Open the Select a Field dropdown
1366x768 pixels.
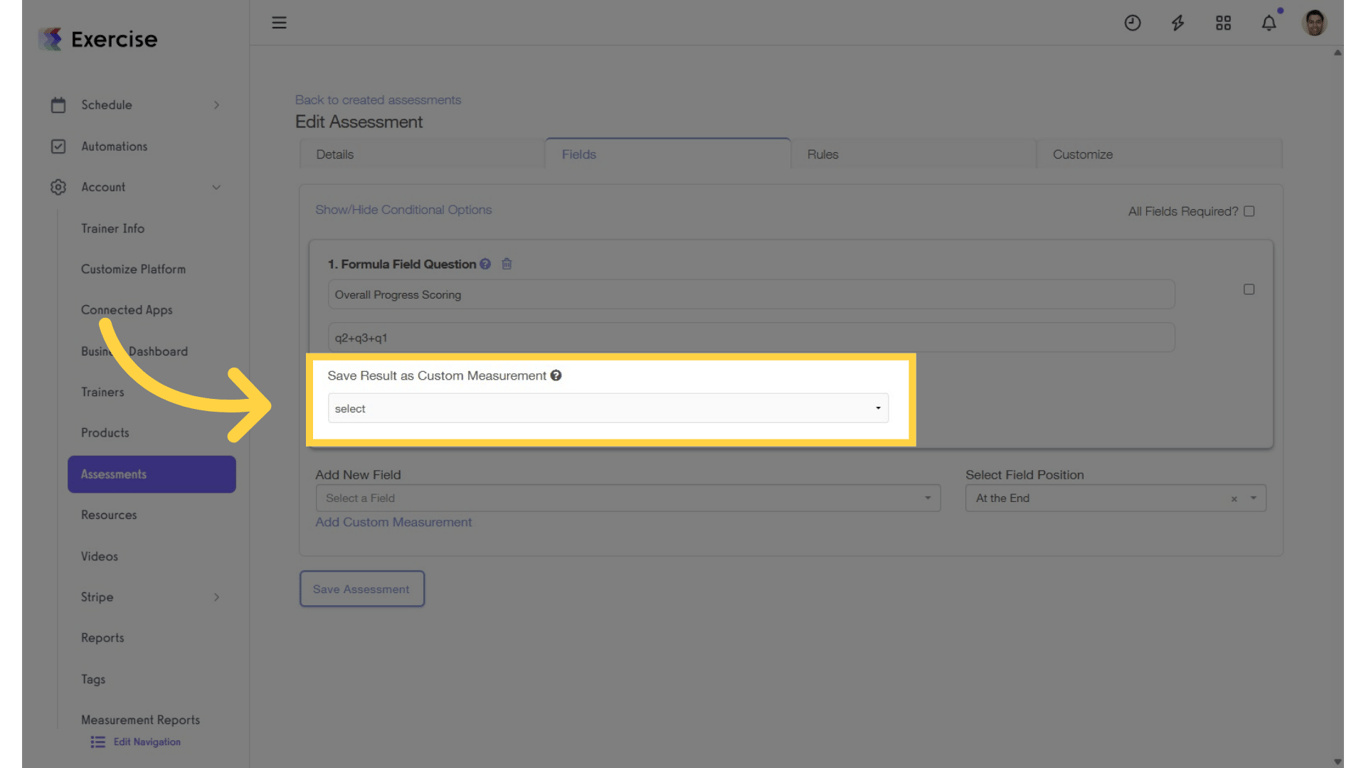(627, 497)
